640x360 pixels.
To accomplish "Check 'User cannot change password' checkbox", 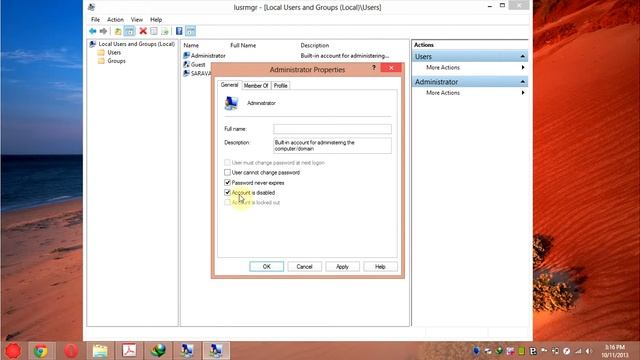I will coord(227,173).
